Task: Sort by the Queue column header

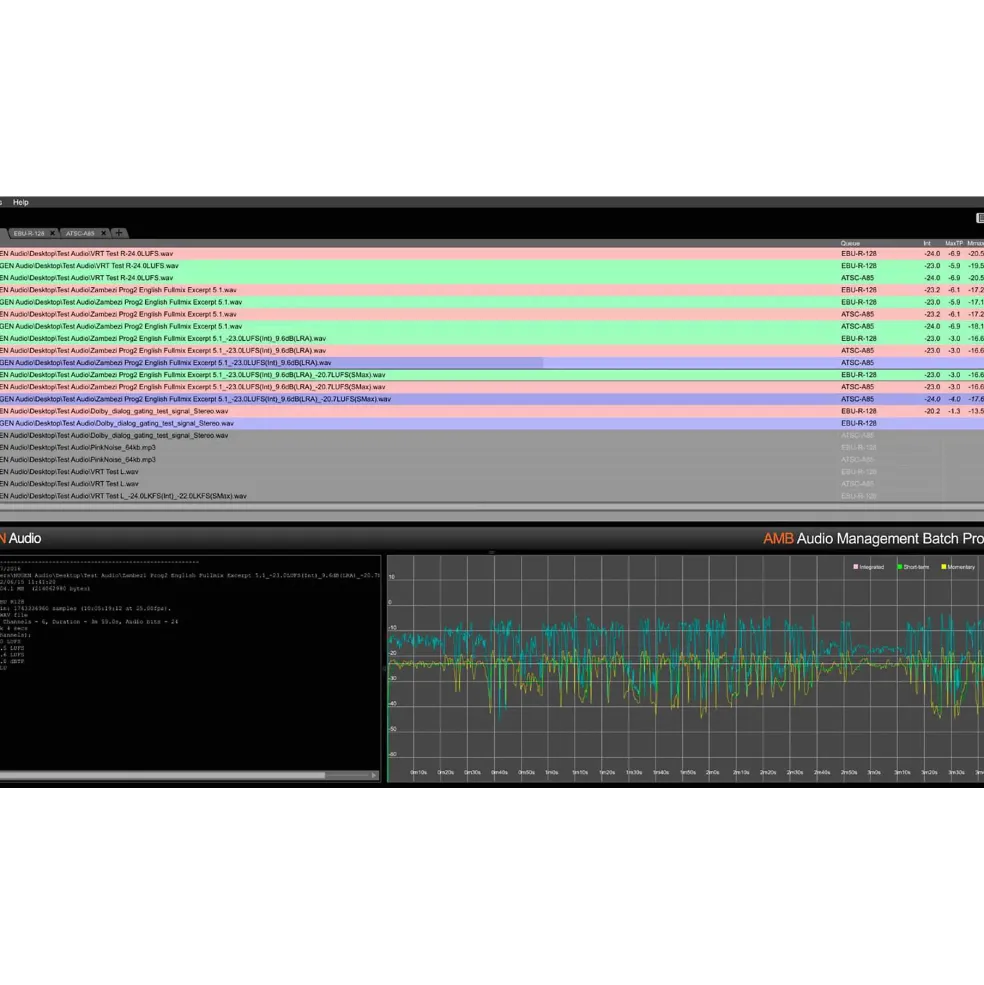Action: (850, 243)
